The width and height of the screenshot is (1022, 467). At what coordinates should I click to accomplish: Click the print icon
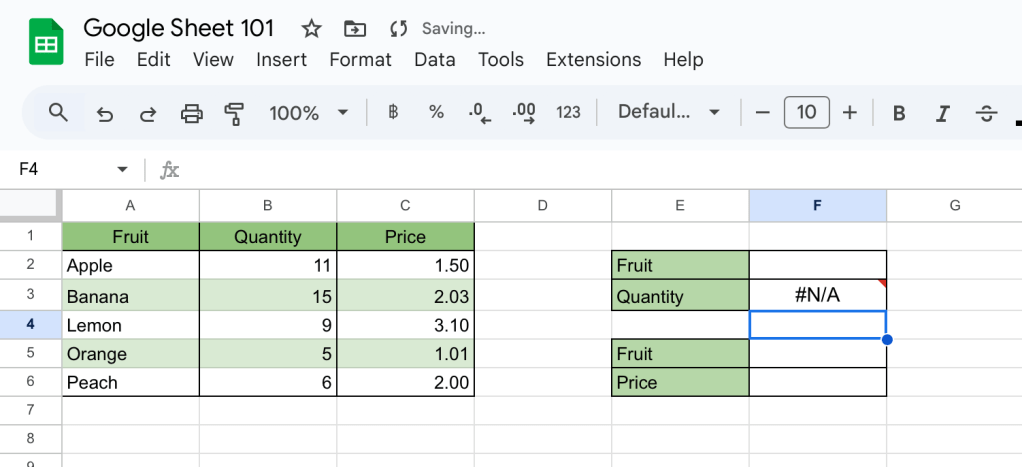pyautogui.click(x=191, y=113)
